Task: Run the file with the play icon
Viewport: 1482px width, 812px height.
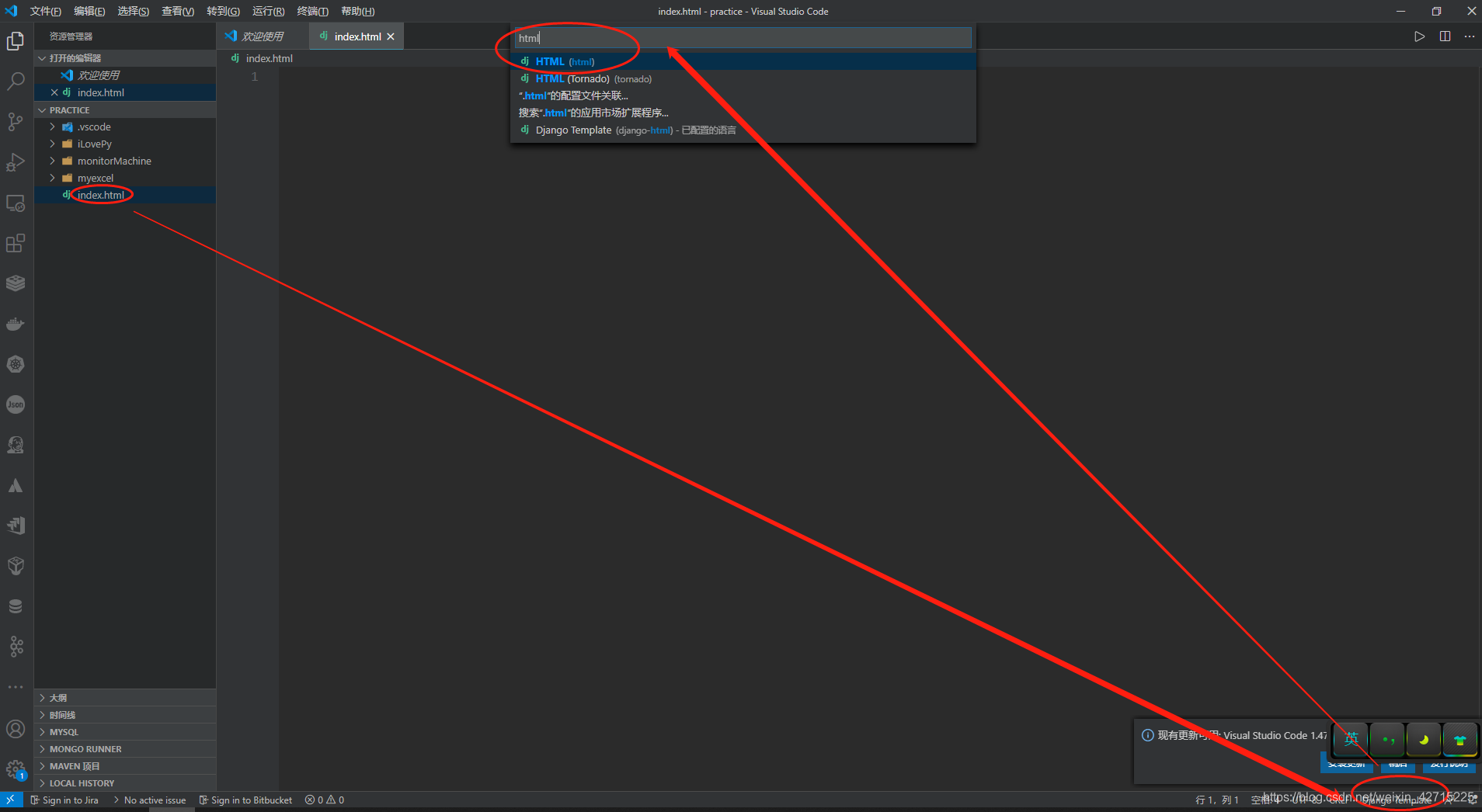Action: pyautogui.click(x=1419, y=36)
